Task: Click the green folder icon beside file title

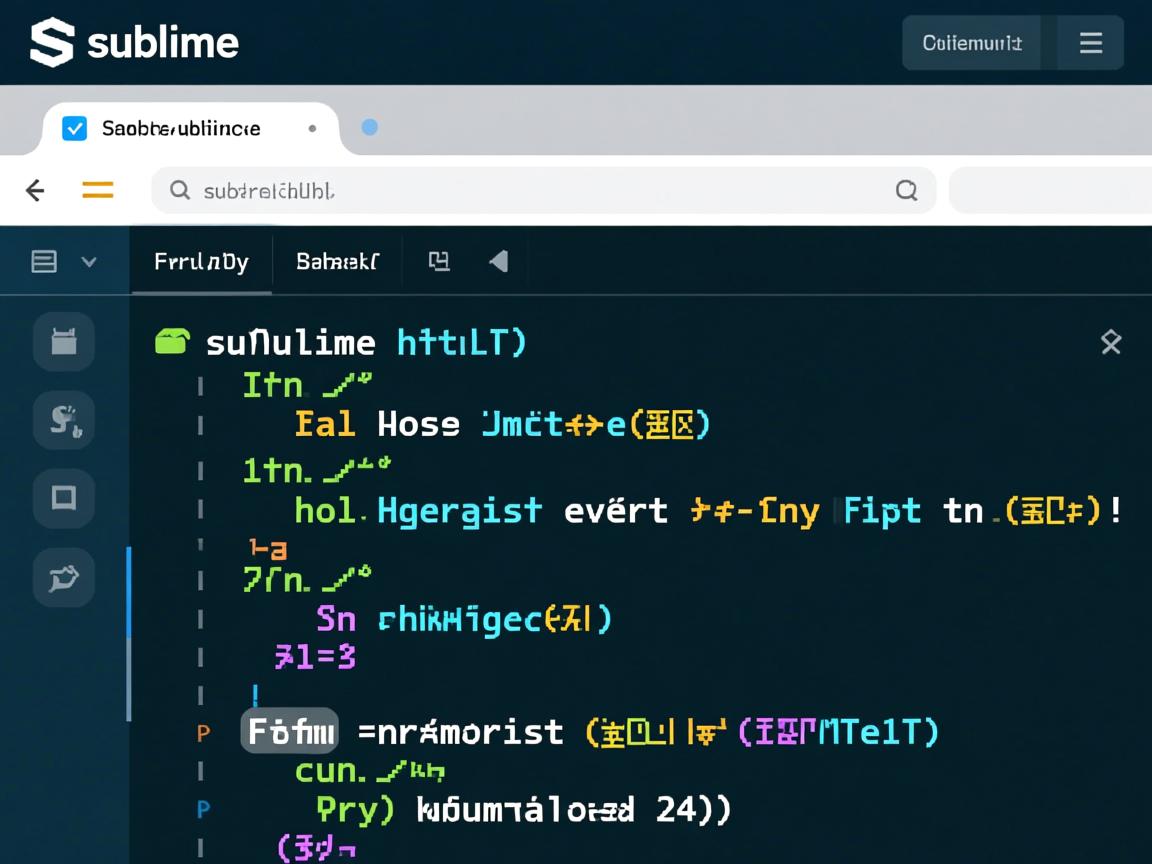Action: [x=172, y=342]
